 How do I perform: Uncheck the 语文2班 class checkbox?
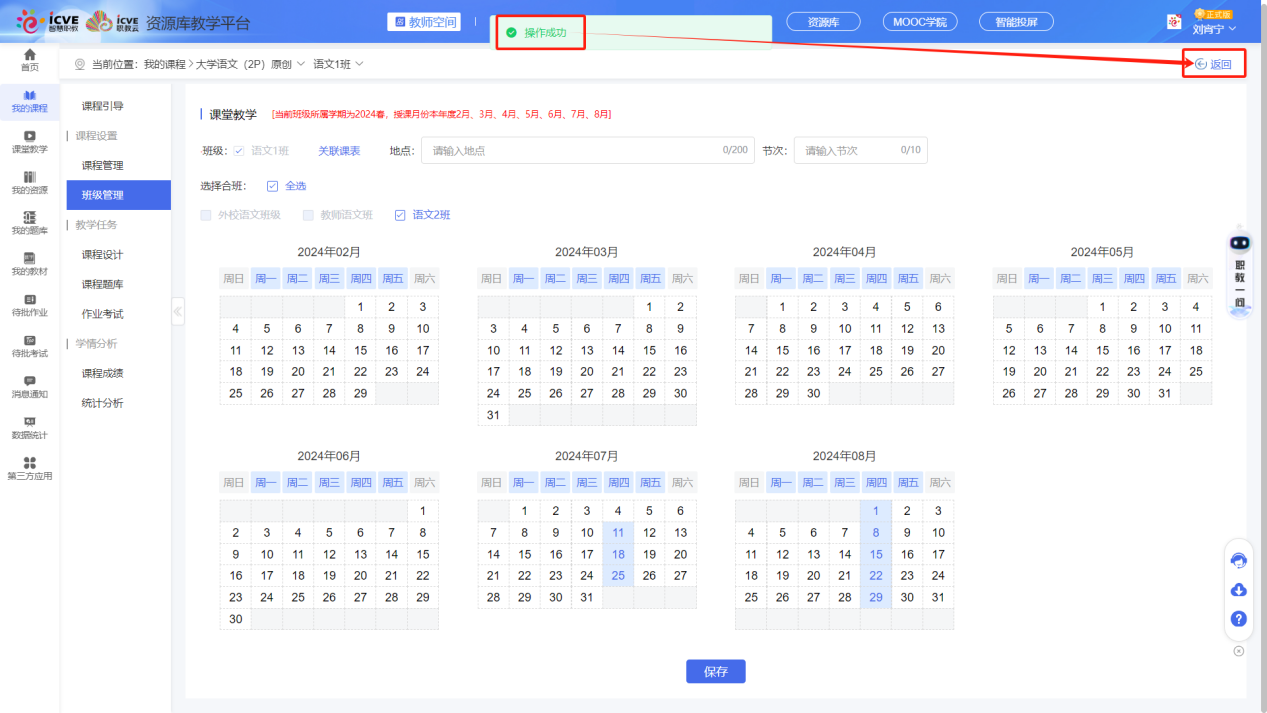400,214
